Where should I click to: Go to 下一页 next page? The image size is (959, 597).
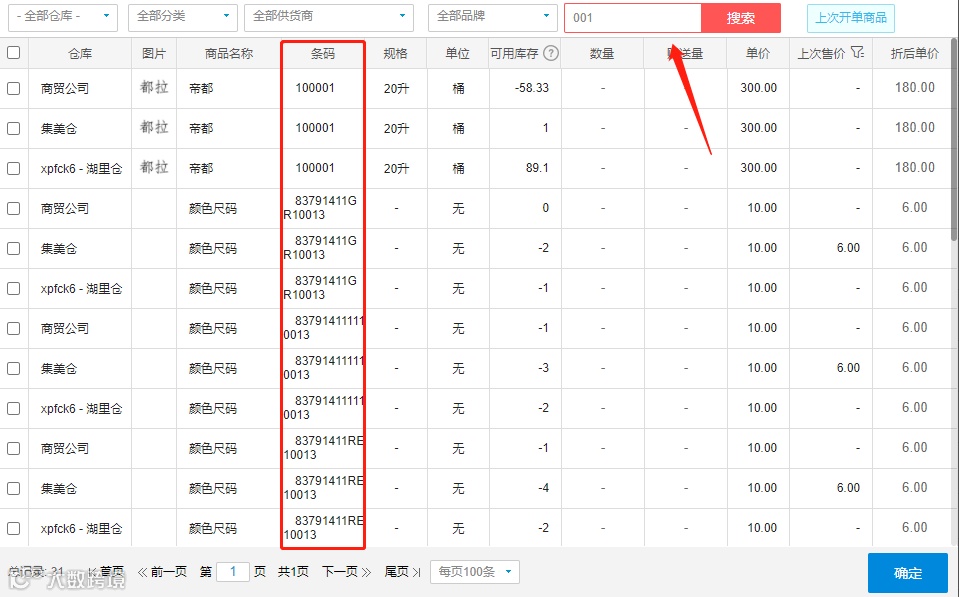[x=347, y=572]
